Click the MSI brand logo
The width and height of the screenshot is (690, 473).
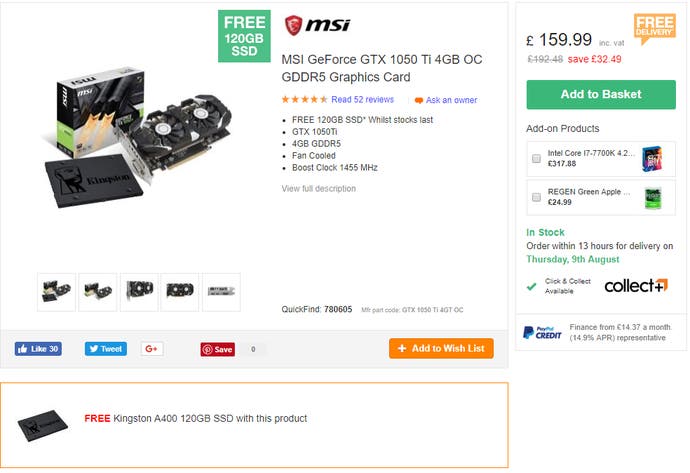317,26
